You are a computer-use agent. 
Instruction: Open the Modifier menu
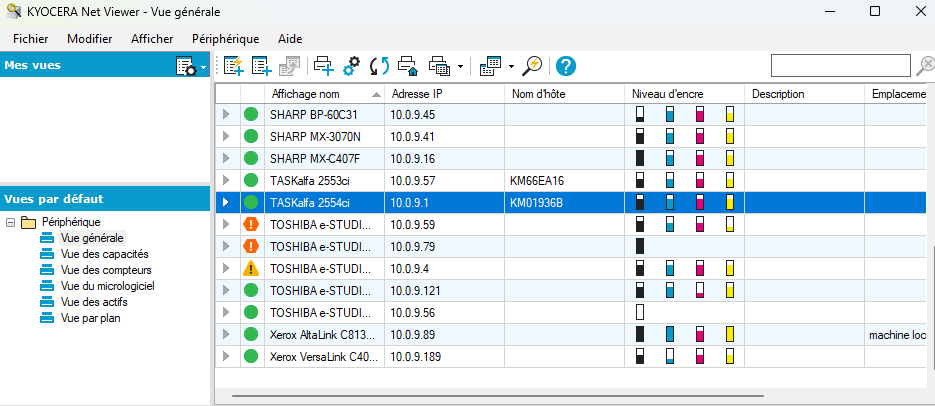[89, 39]
